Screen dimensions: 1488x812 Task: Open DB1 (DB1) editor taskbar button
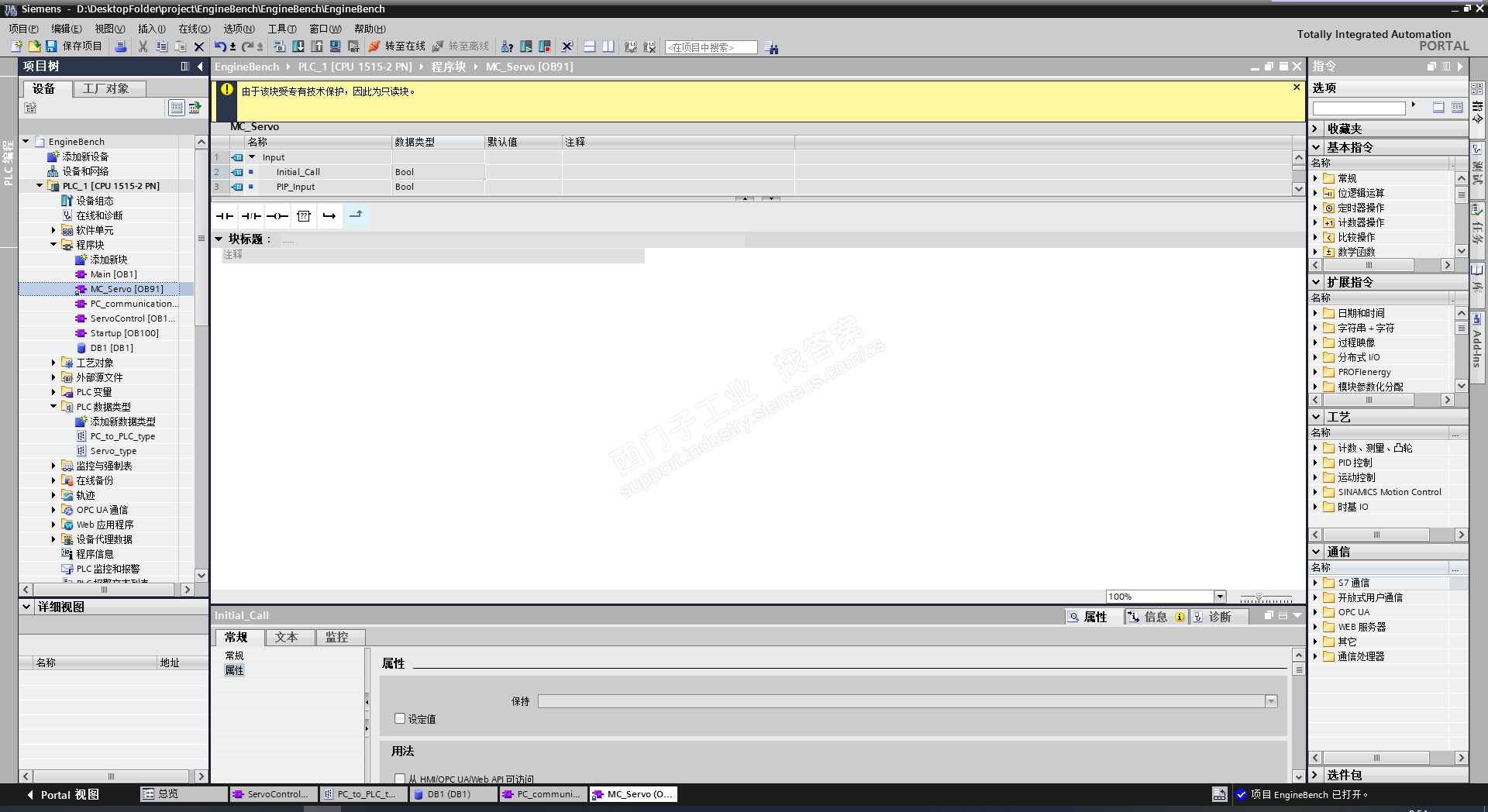453,794
